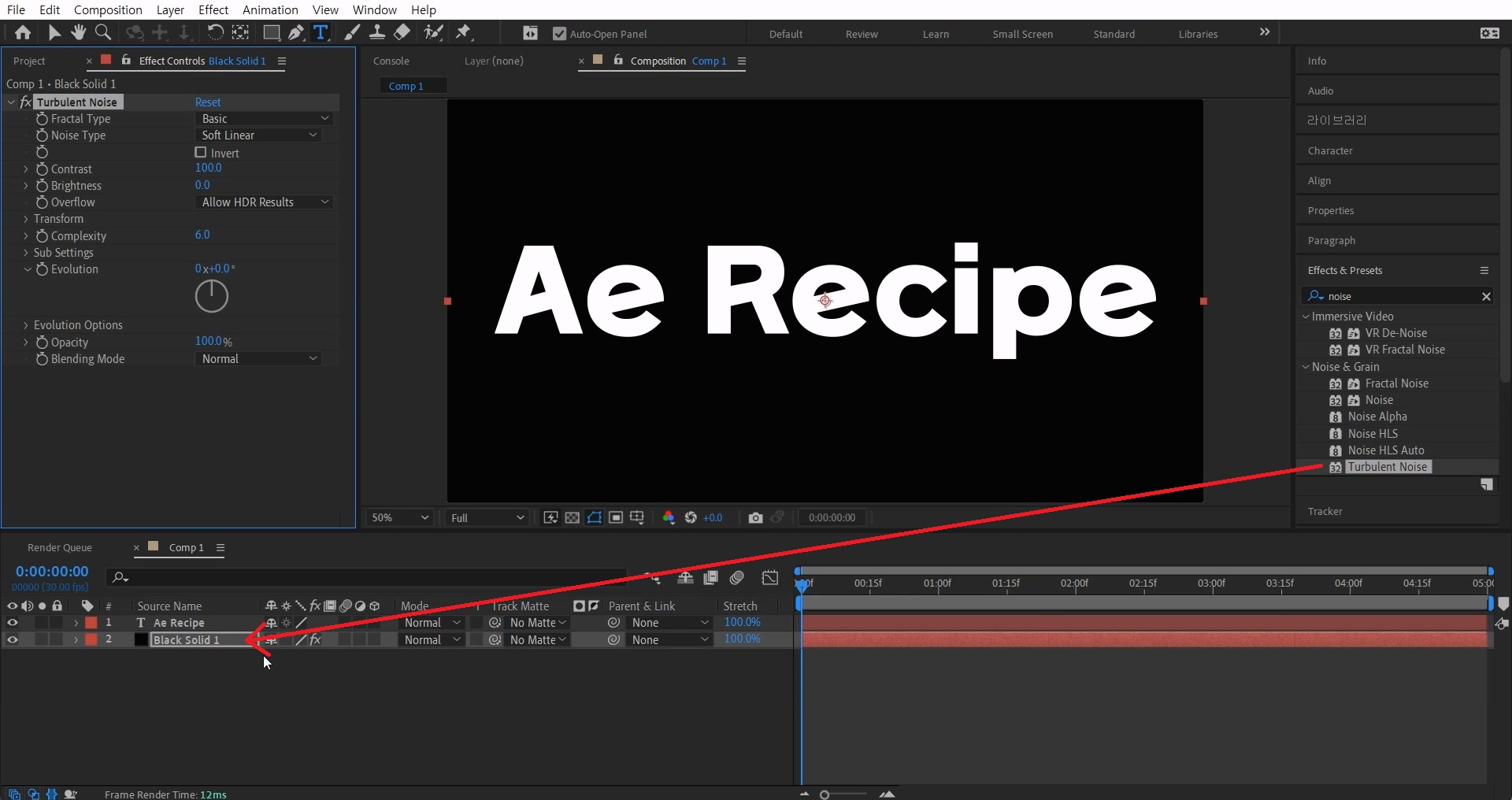Open Blending Mode dropdown
This screenshot has height=800, width=1512.
coord(258,359)
